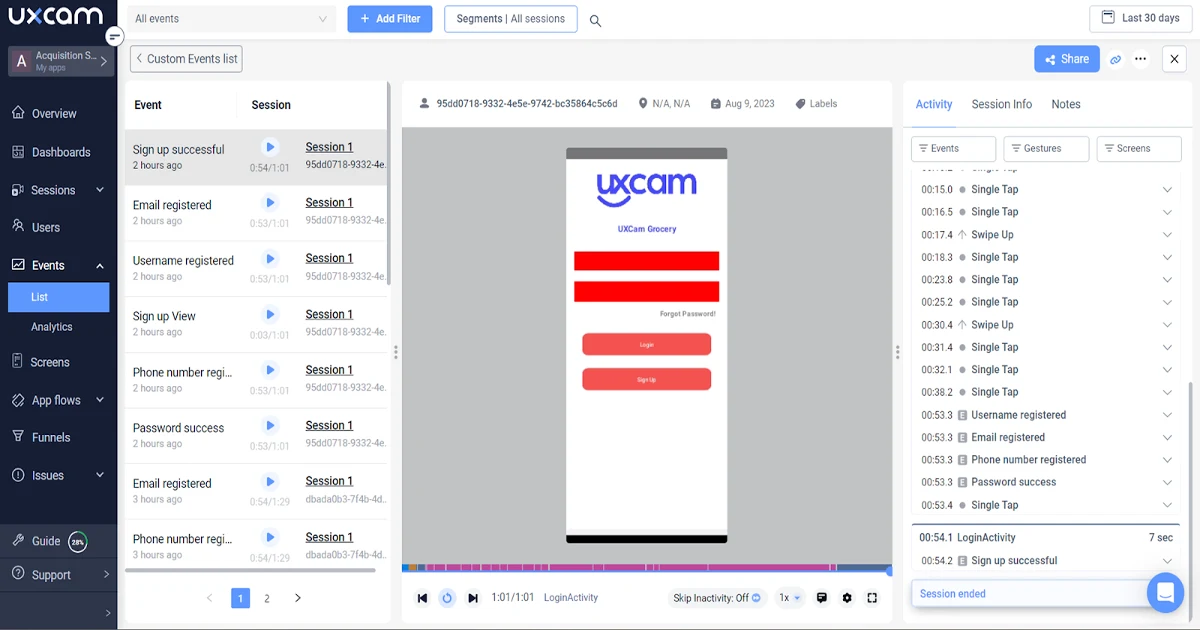Screen dimensions: 1200x630
Task: Open player settings gear icon
Action: coord(847,598)
